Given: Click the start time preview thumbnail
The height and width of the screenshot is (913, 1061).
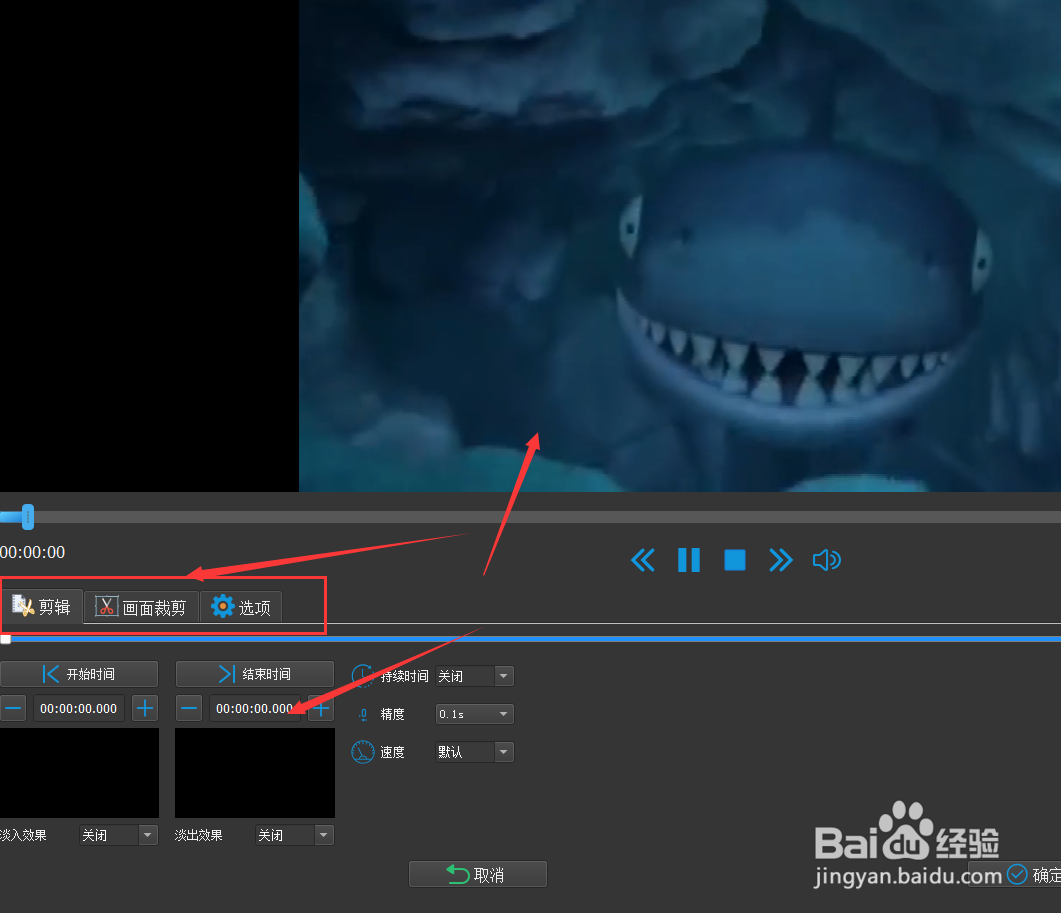Looking at the screenshot, I should point(79,773).
